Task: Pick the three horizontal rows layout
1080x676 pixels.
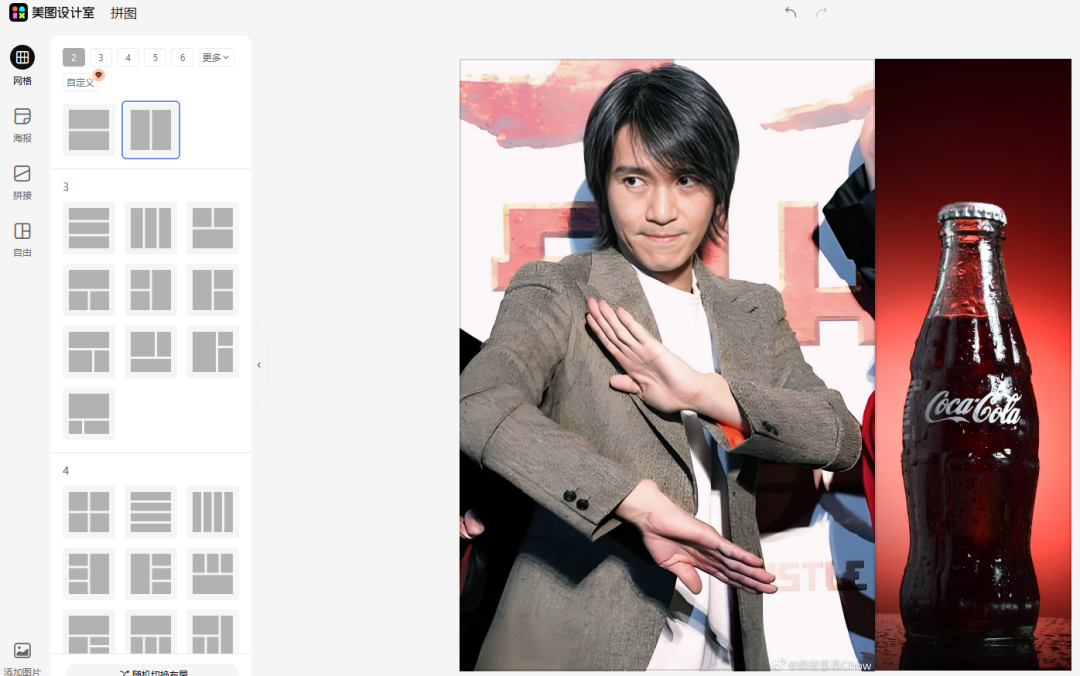Action: click(x=89, y=228)
